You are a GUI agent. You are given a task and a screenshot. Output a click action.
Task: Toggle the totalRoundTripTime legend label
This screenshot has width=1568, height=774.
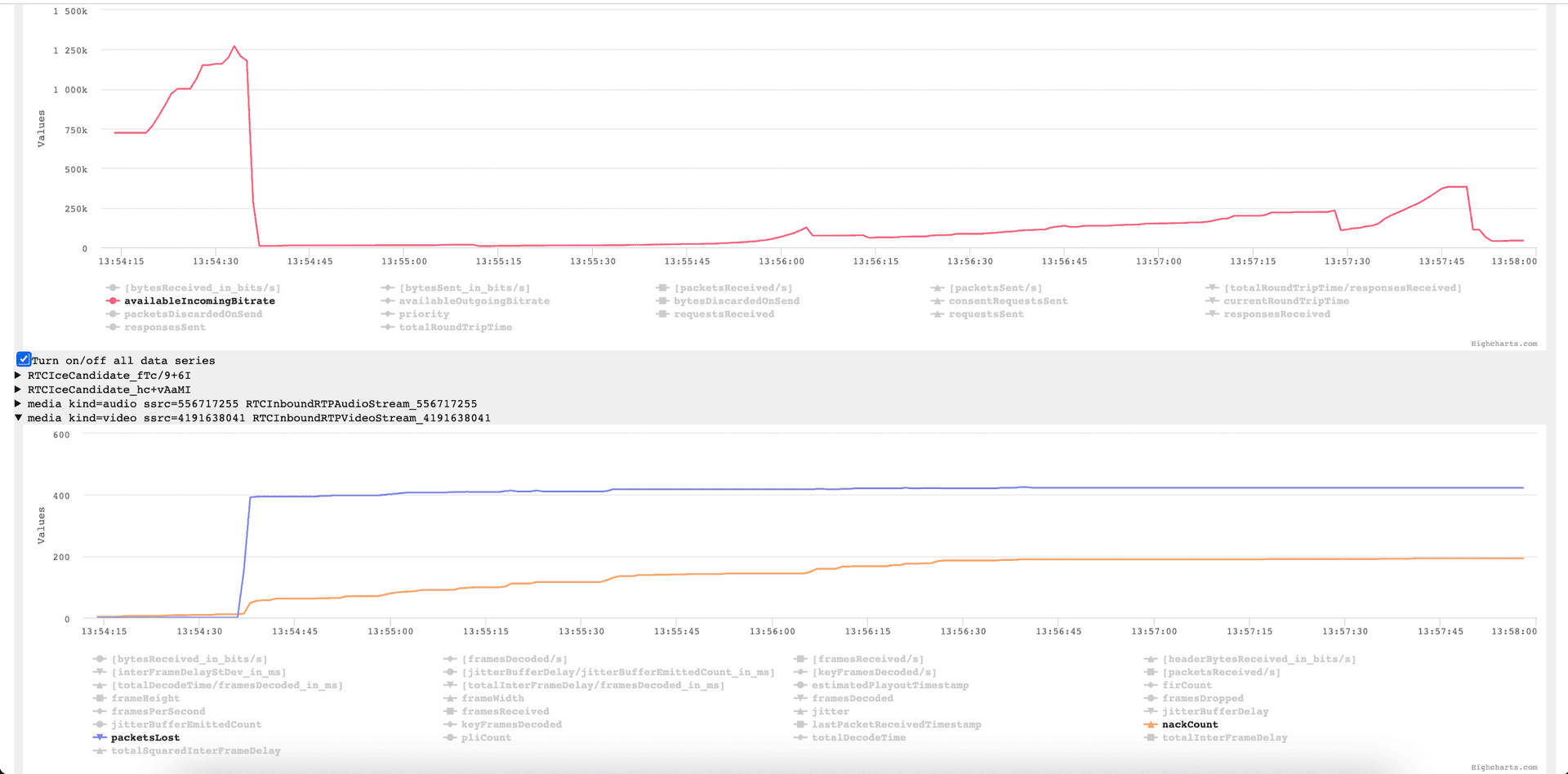(455, 327)
